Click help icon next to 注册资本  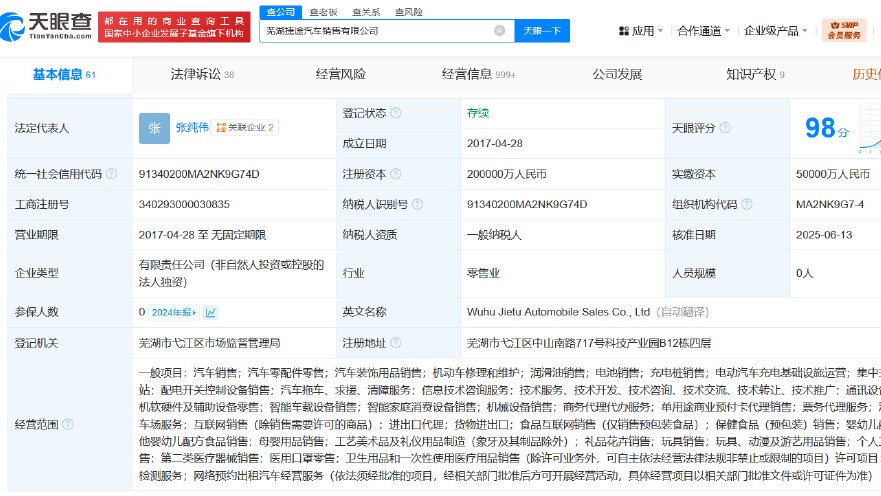[x=396, y=174]
